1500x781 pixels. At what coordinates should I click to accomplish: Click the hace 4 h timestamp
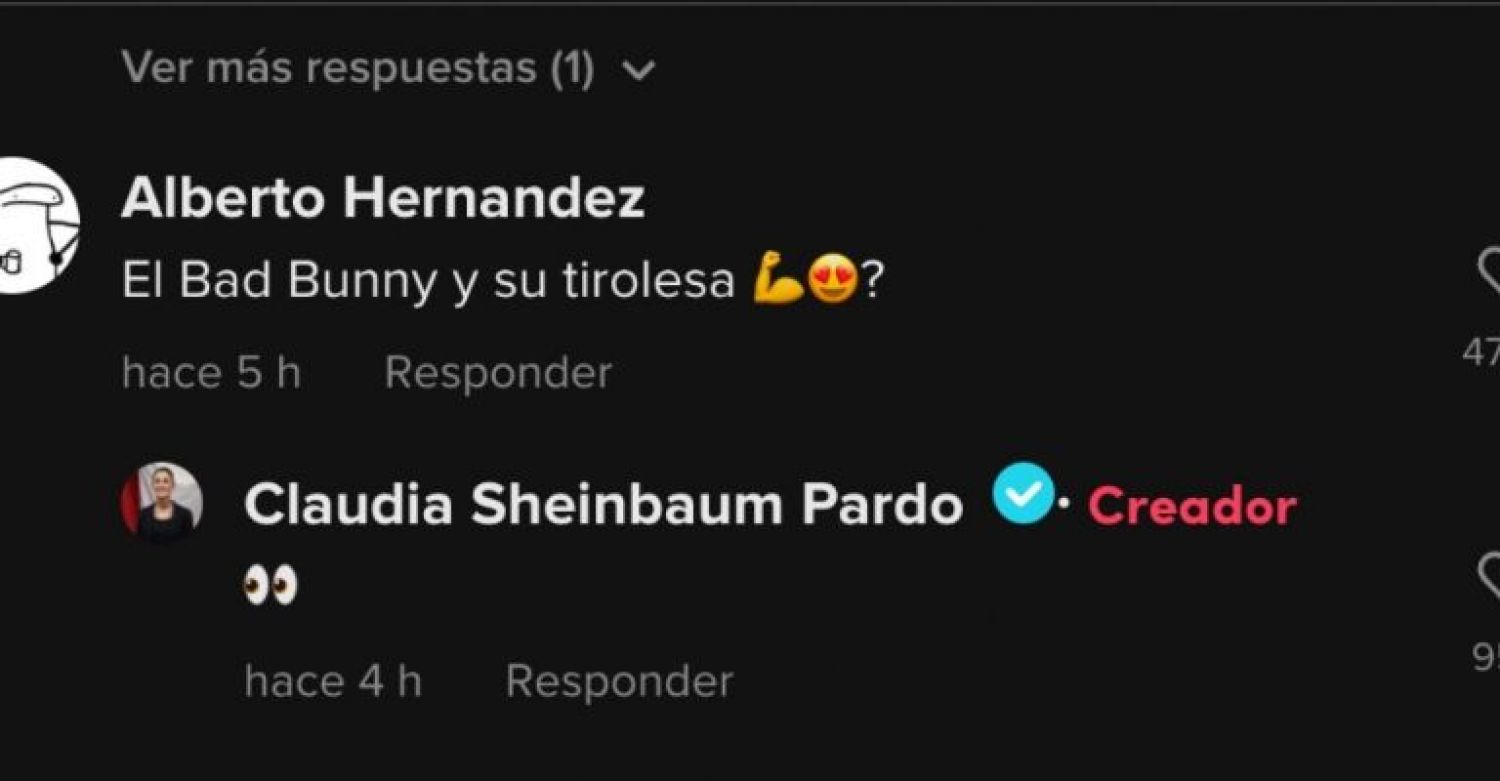[x=333, y=682]
